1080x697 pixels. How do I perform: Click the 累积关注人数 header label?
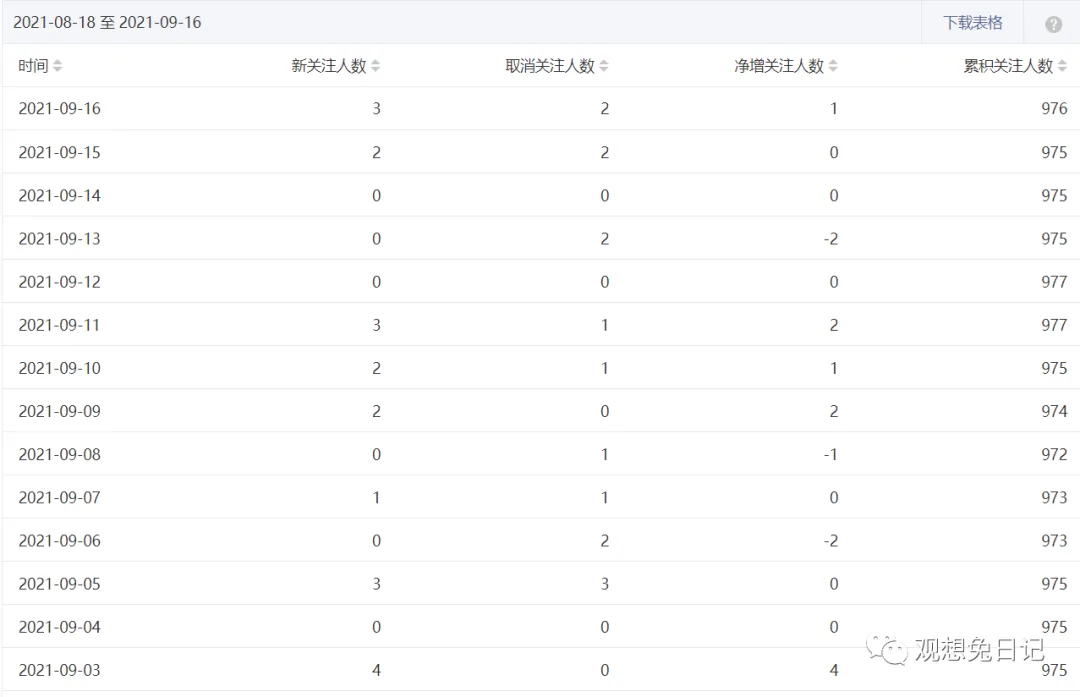pos(1008,66)
